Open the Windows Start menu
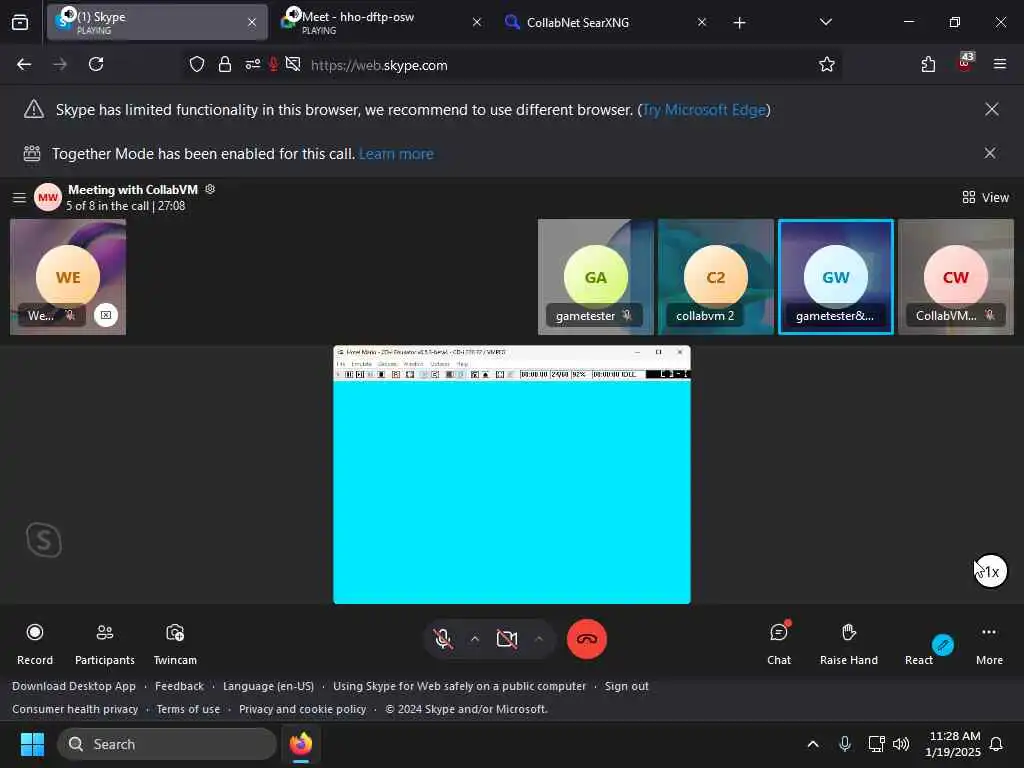The height and width of the screenshot is (768, 1024). (x=32, y=744)
